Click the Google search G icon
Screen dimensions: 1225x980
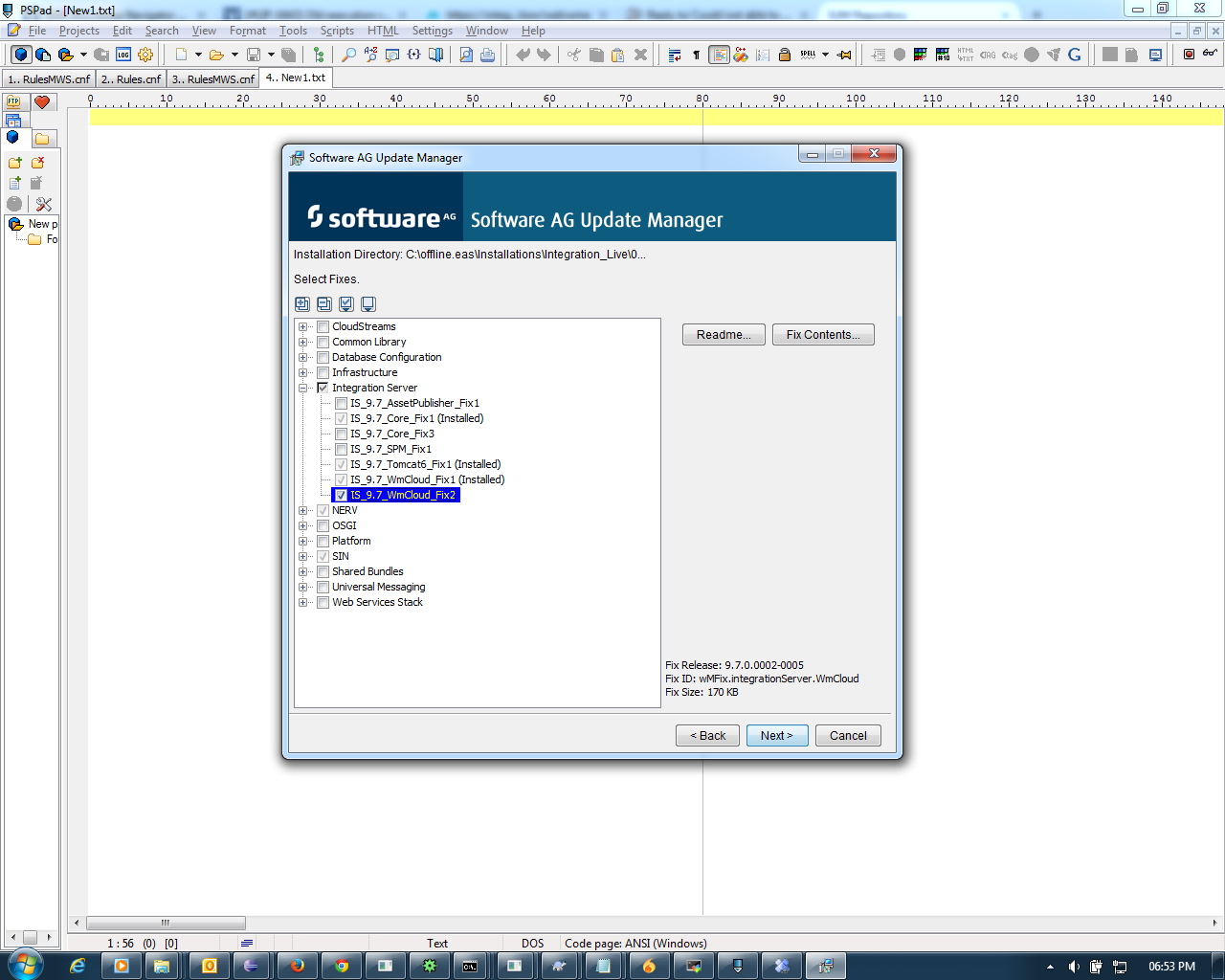tap(1075, 55)
